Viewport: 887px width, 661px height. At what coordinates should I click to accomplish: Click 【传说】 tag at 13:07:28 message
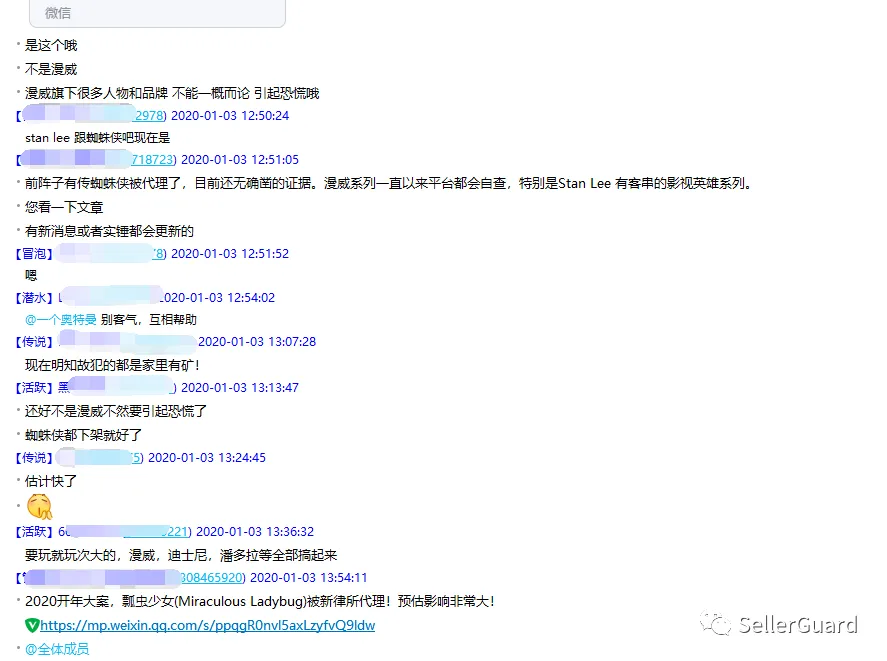point(34,342)
